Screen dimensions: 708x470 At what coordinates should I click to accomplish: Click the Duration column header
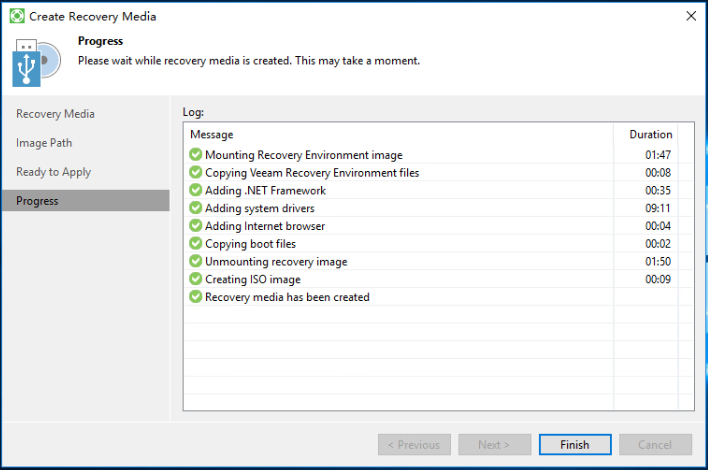[x=651, y=135]
